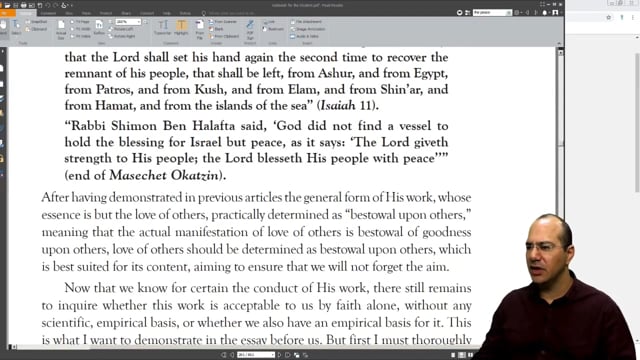The image size is (640, 360).
Task: Set view to Actual Size
Action: [61, 29]
